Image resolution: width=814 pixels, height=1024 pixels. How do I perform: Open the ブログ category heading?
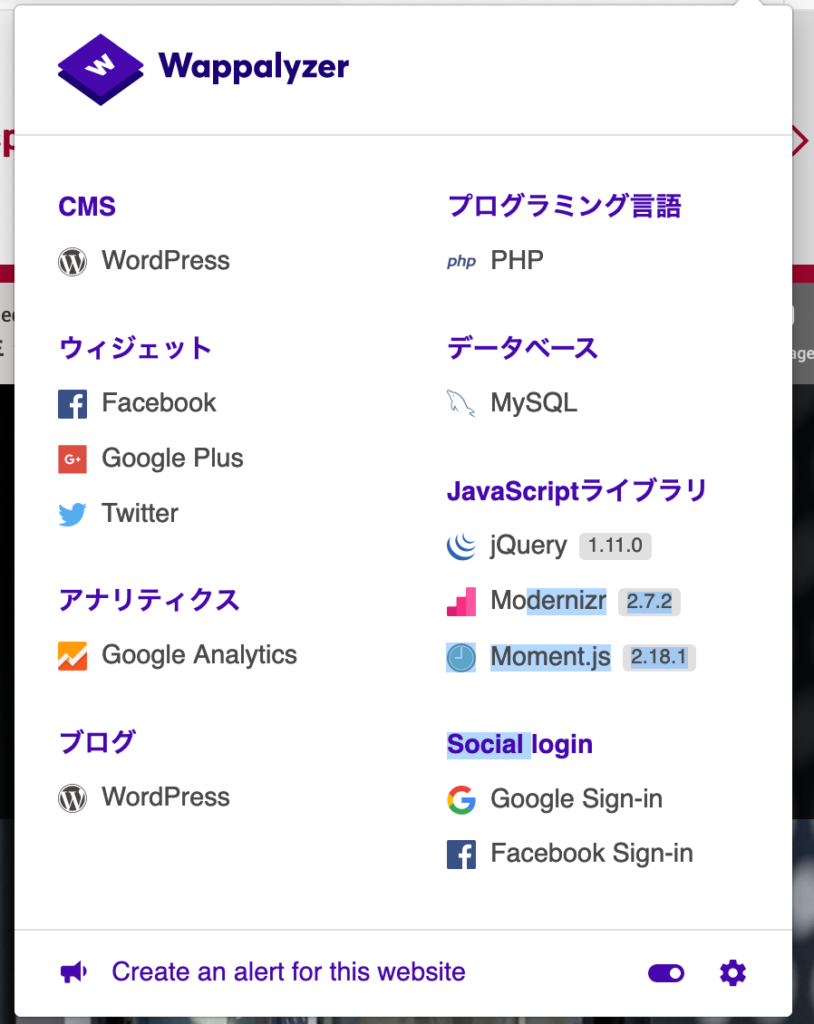tap(97, 742)
